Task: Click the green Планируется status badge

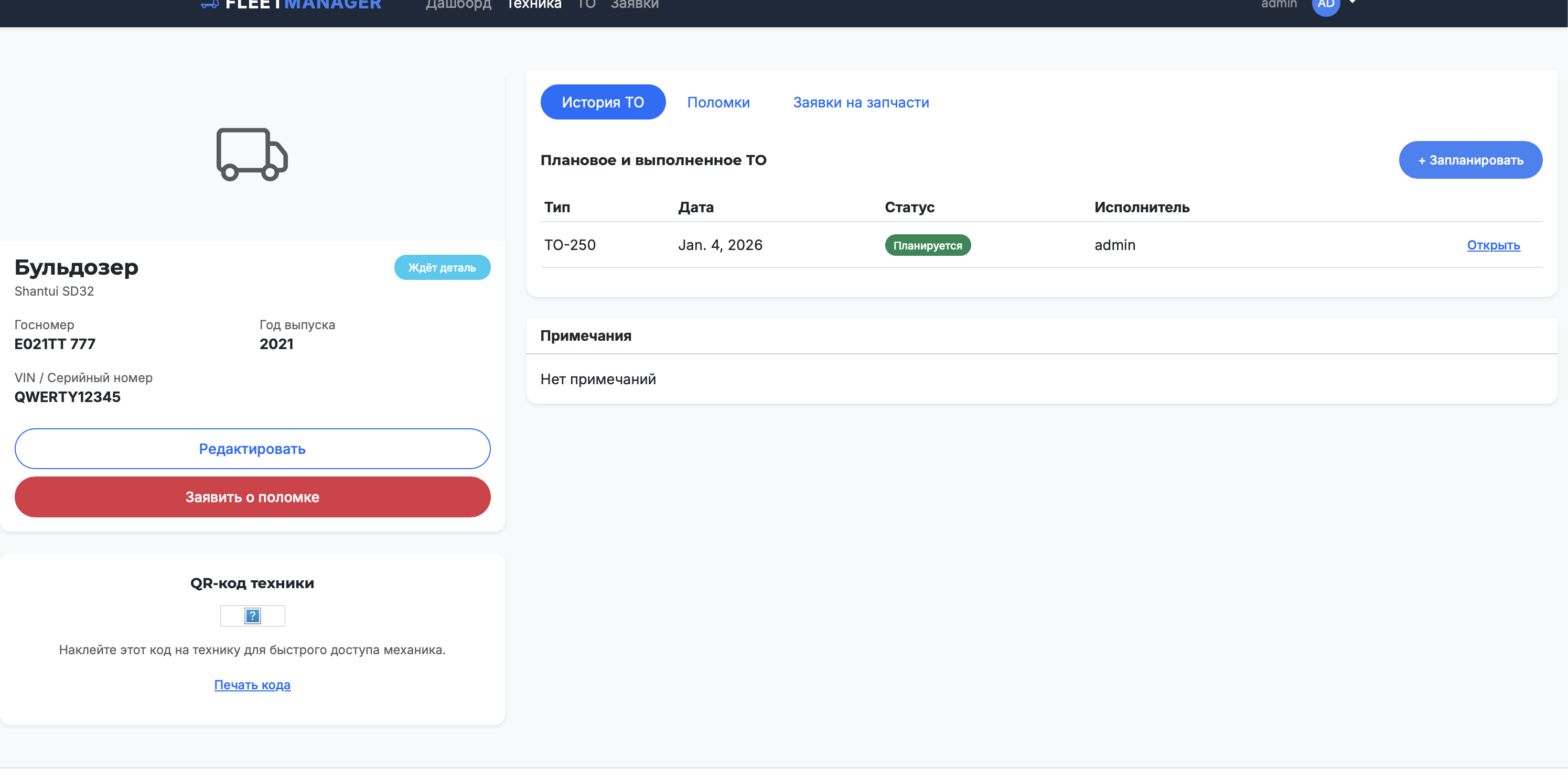Action: pos(927,246)
